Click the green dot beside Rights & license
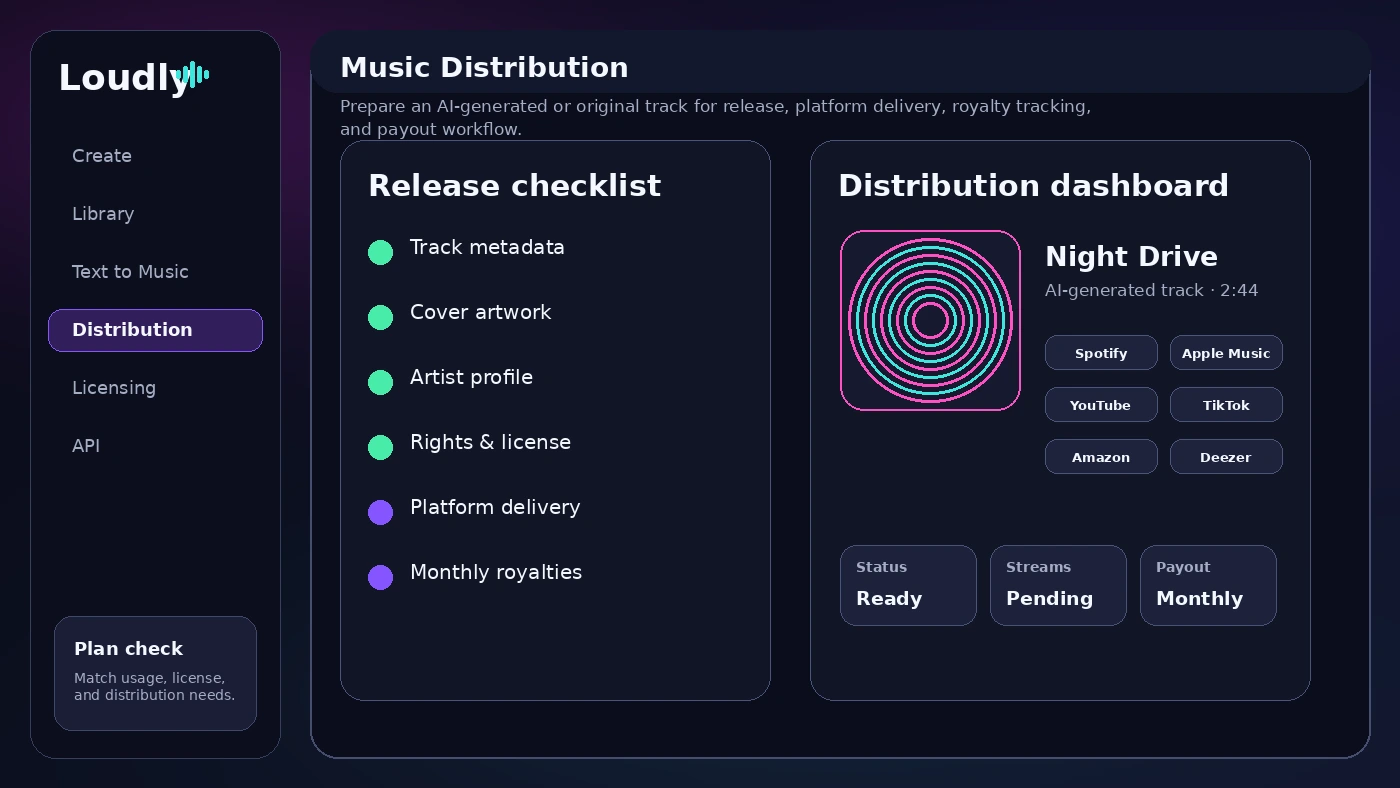Image resolution: width=1400 pixels, height=788 pixels. 380,447
